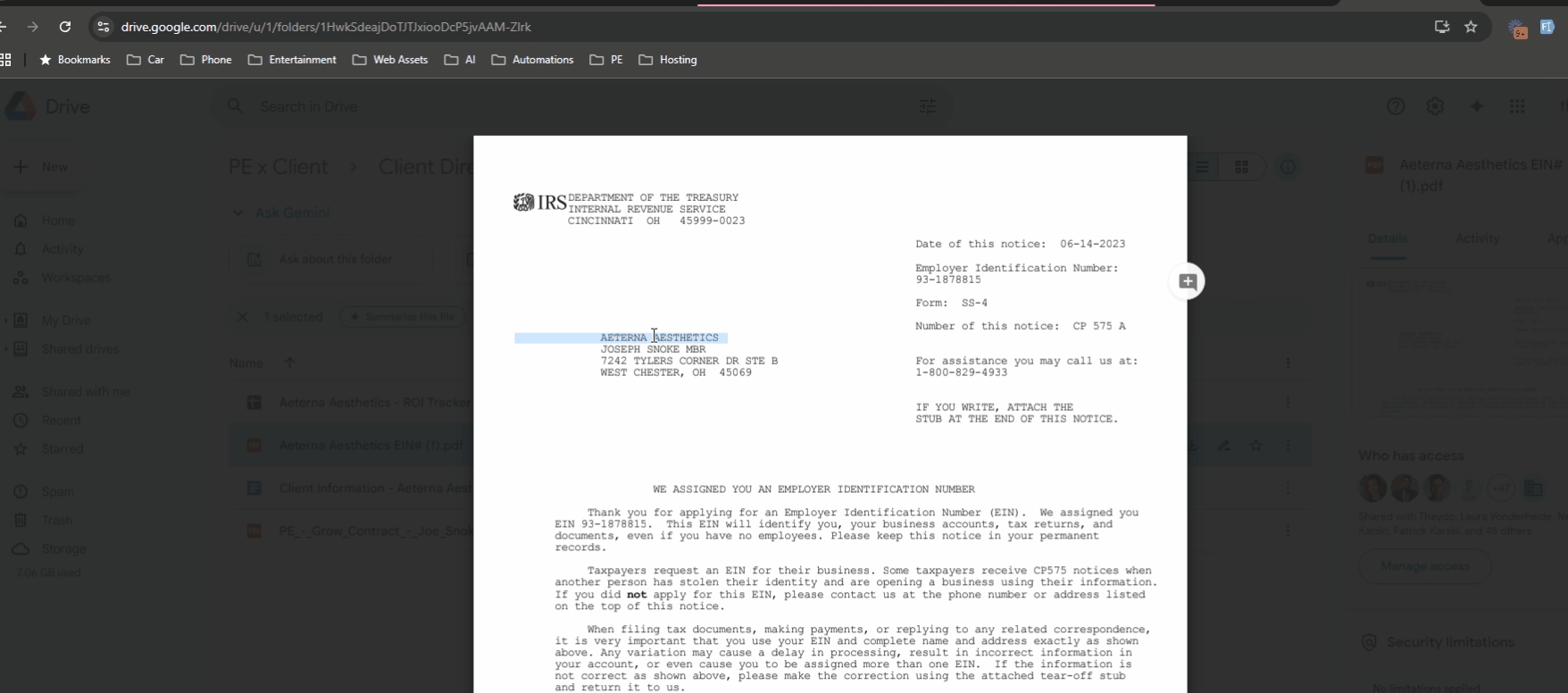The width and height of the screenshot is (1568, 693).
Task: Focus the Search in Drive field
Action: point(580,106)
